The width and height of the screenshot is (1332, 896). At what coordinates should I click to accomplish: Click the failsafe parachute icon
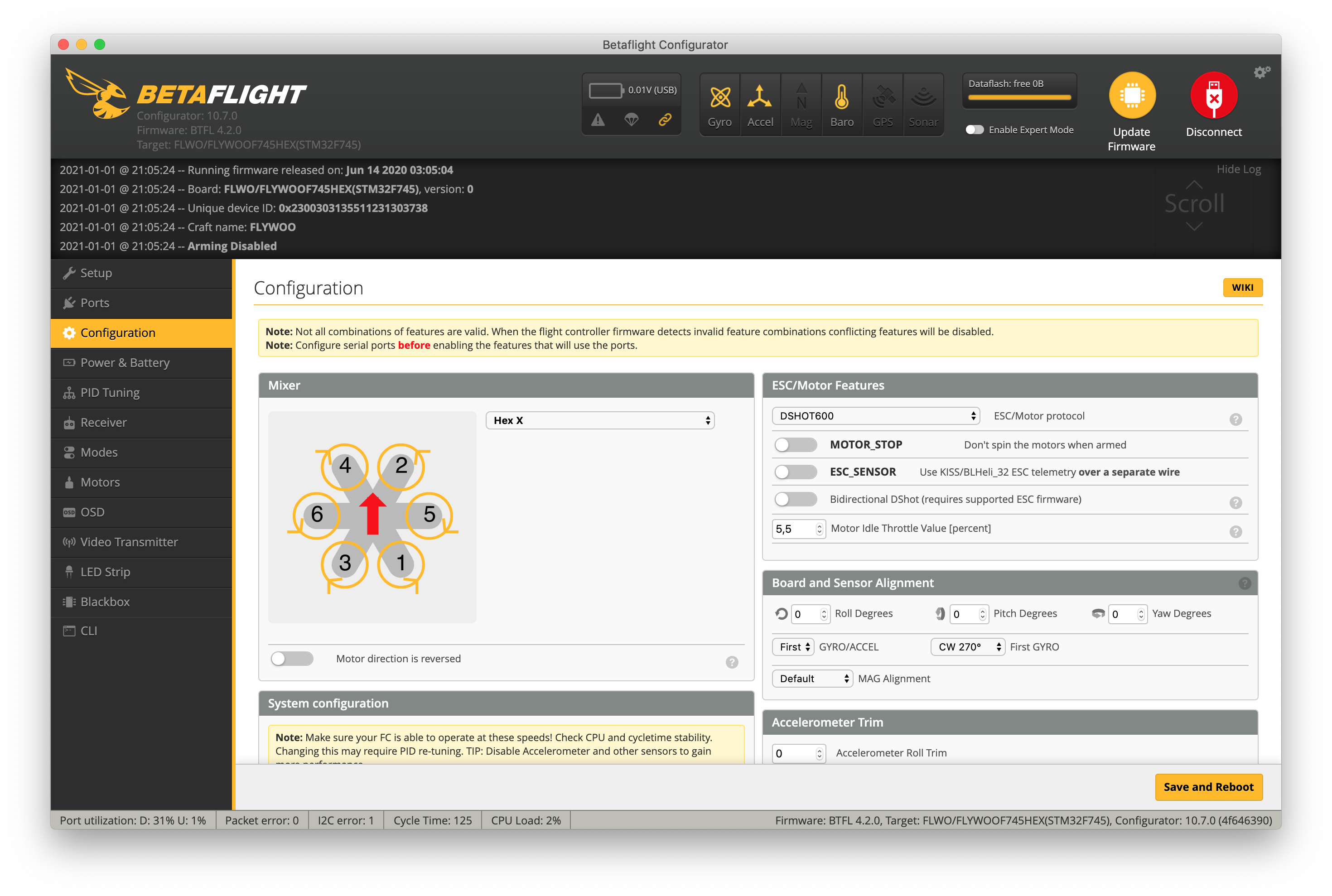(x=632, y=120)
